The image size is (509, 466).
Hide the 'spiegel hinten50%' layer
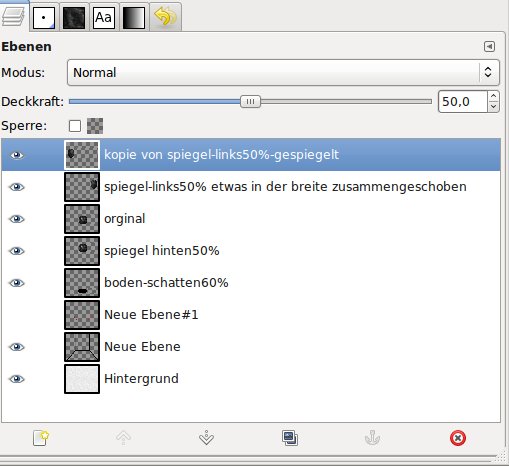coord(17,251)
